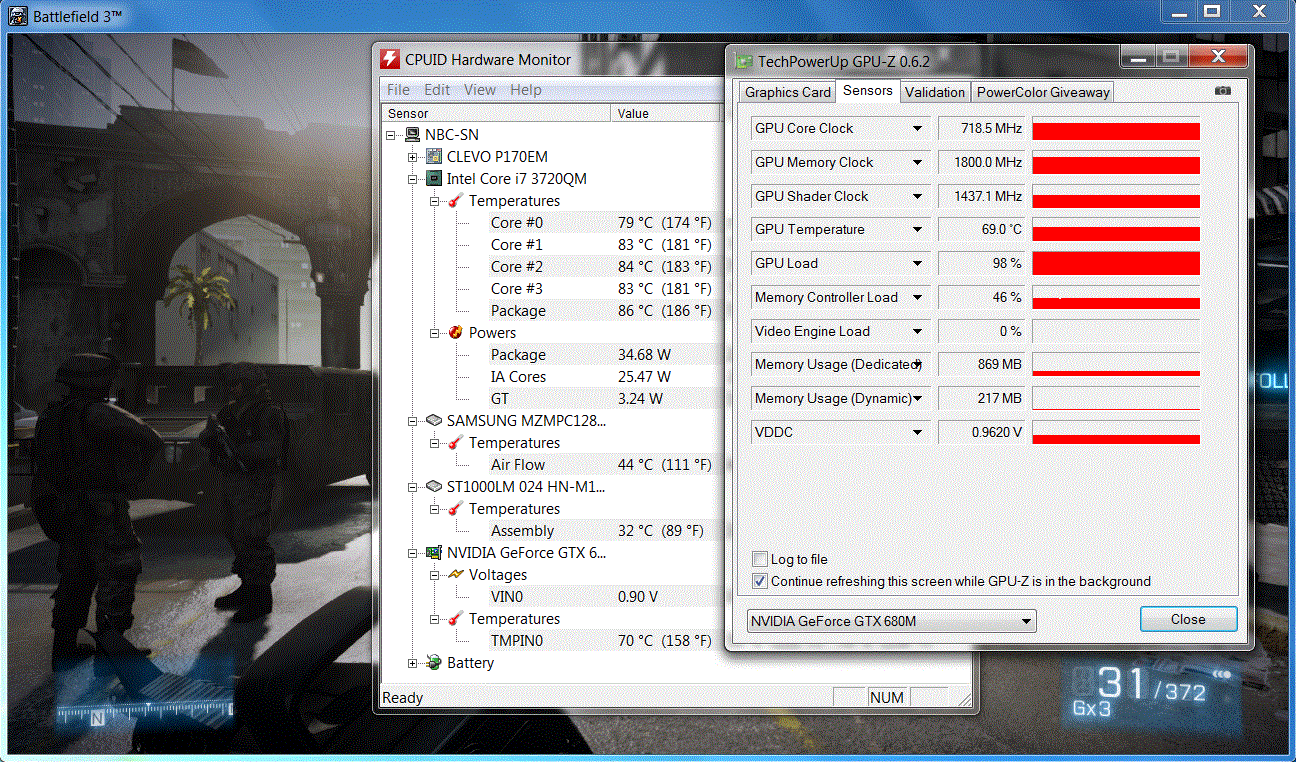Collapse the SAMSUNG MZMPC128 node
The width and height of the screenshot is (1296, 762).
click(413, 421)
